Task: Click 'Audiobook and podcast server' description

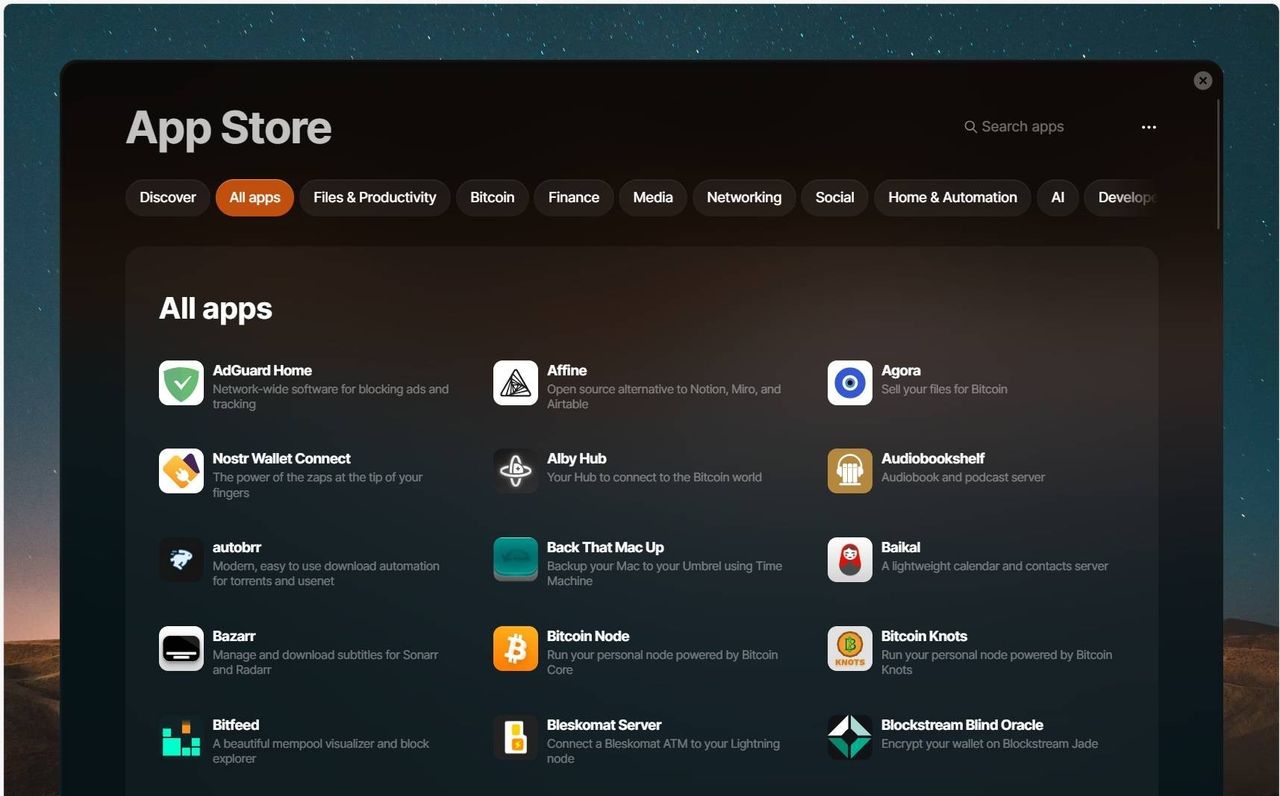Action: coord(963,477)
